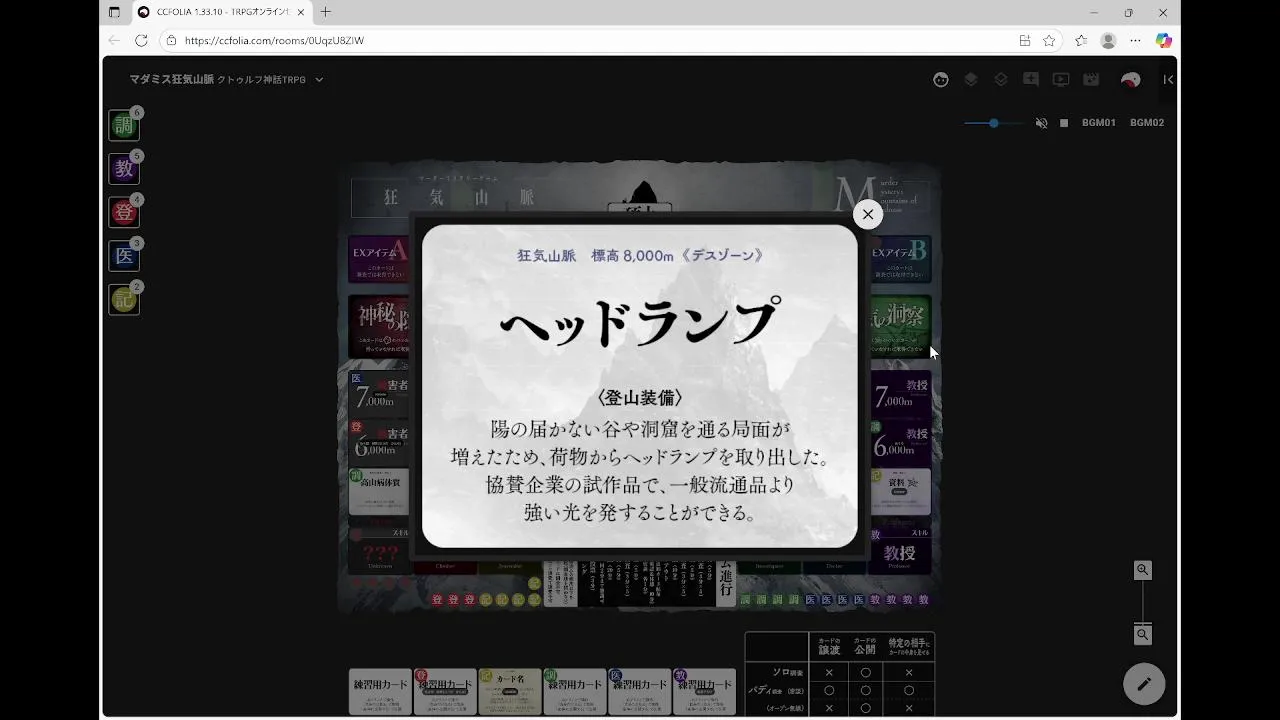Select the blue 医 token stack
This screenshot has height=720, width=1280.
point(124,256)
